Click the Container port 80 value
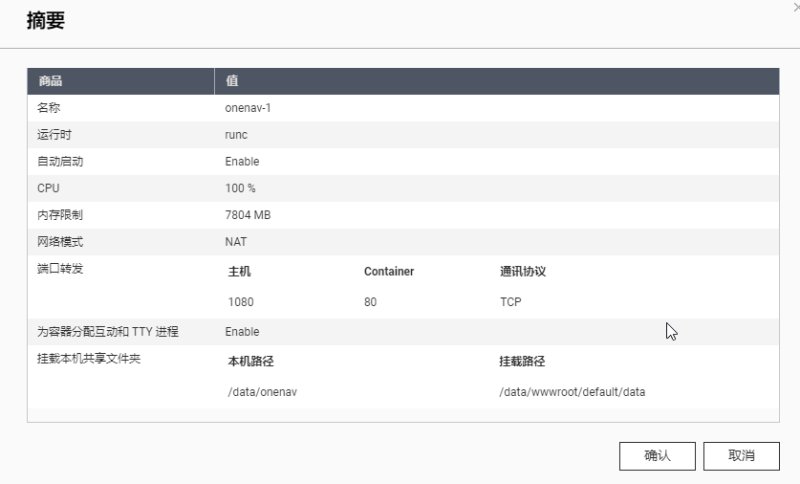The image size is (800, 484). tap(370, 302)
